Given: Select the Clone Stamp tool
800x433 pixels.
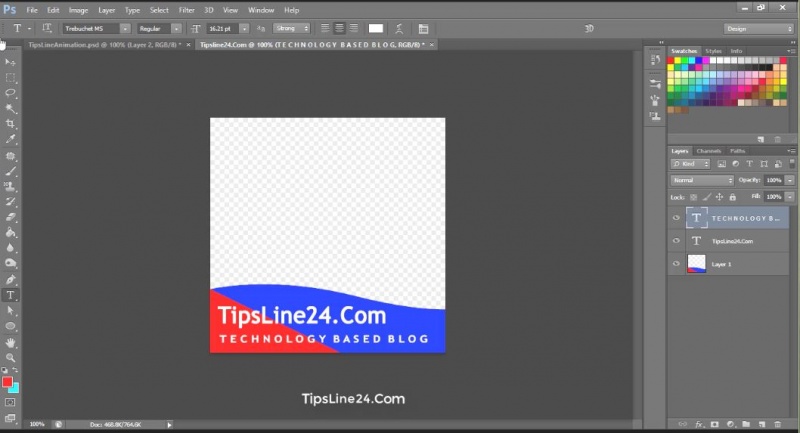Looking at the screenshot, I should coord(10,187).
